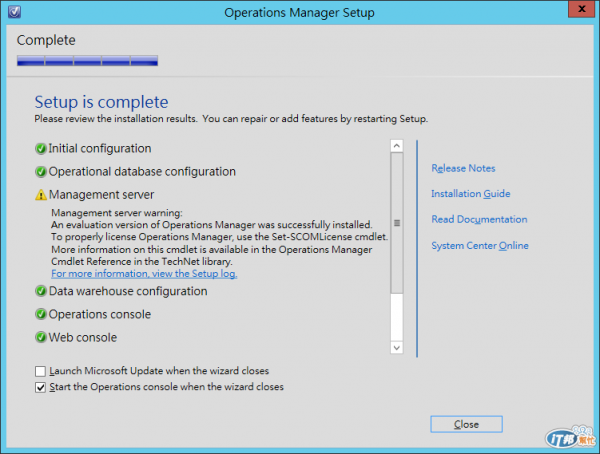The image size is (600, 454).
Task: Click the Complete progress bar
Action: point(87,60)
